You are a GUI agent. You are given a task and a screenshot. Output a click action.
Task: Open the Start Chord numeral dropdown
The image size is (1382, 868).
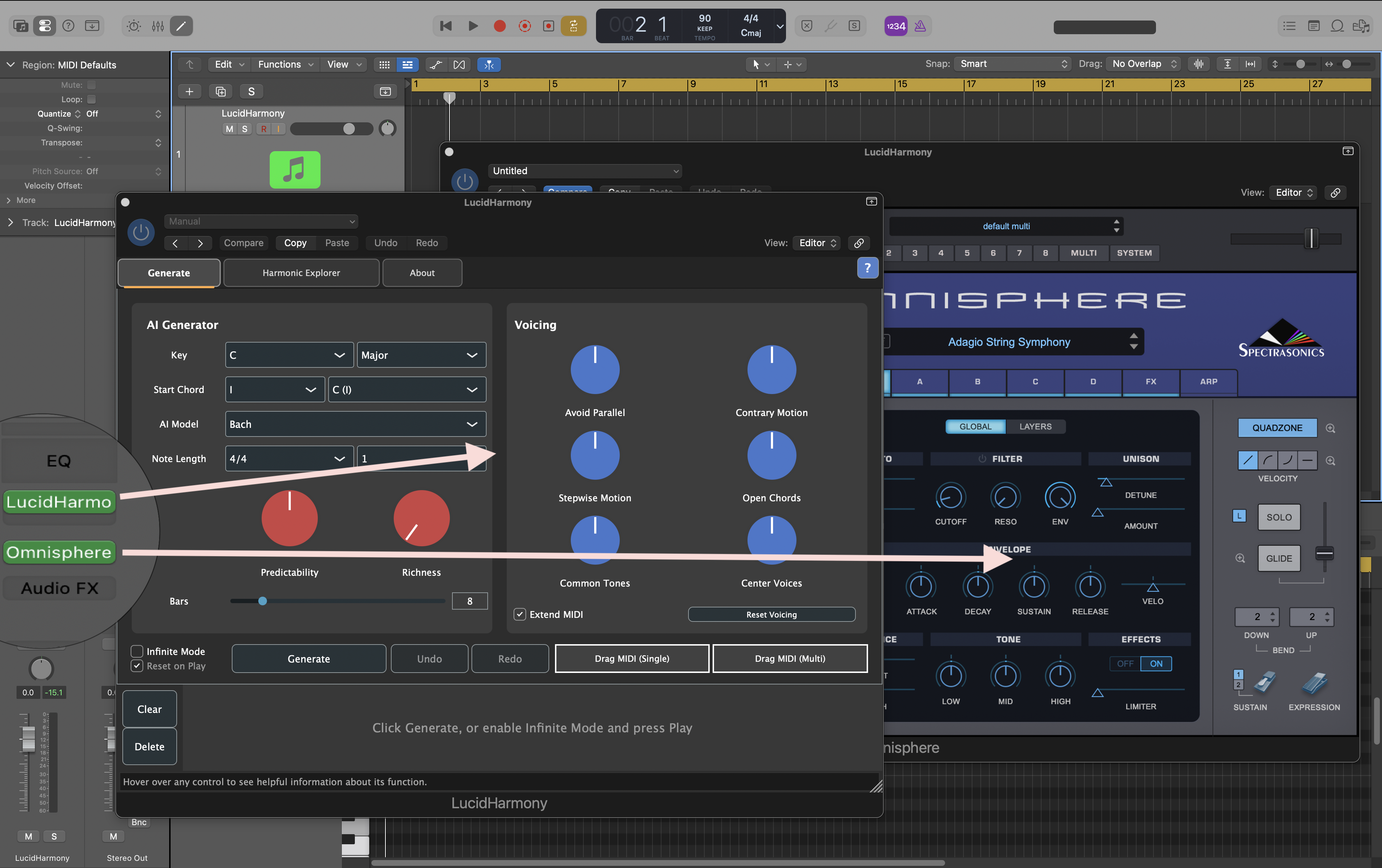click(x=274, y=389)
